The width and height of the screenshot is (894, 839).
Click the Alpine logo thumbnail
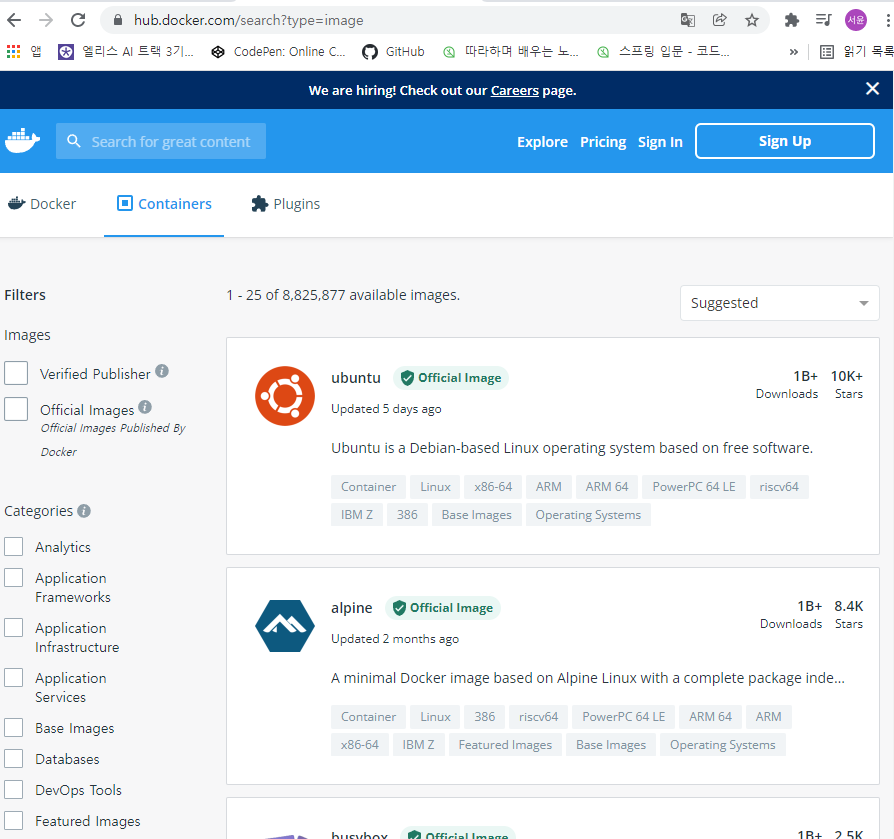pyautogui.click(x=285, y=626)
